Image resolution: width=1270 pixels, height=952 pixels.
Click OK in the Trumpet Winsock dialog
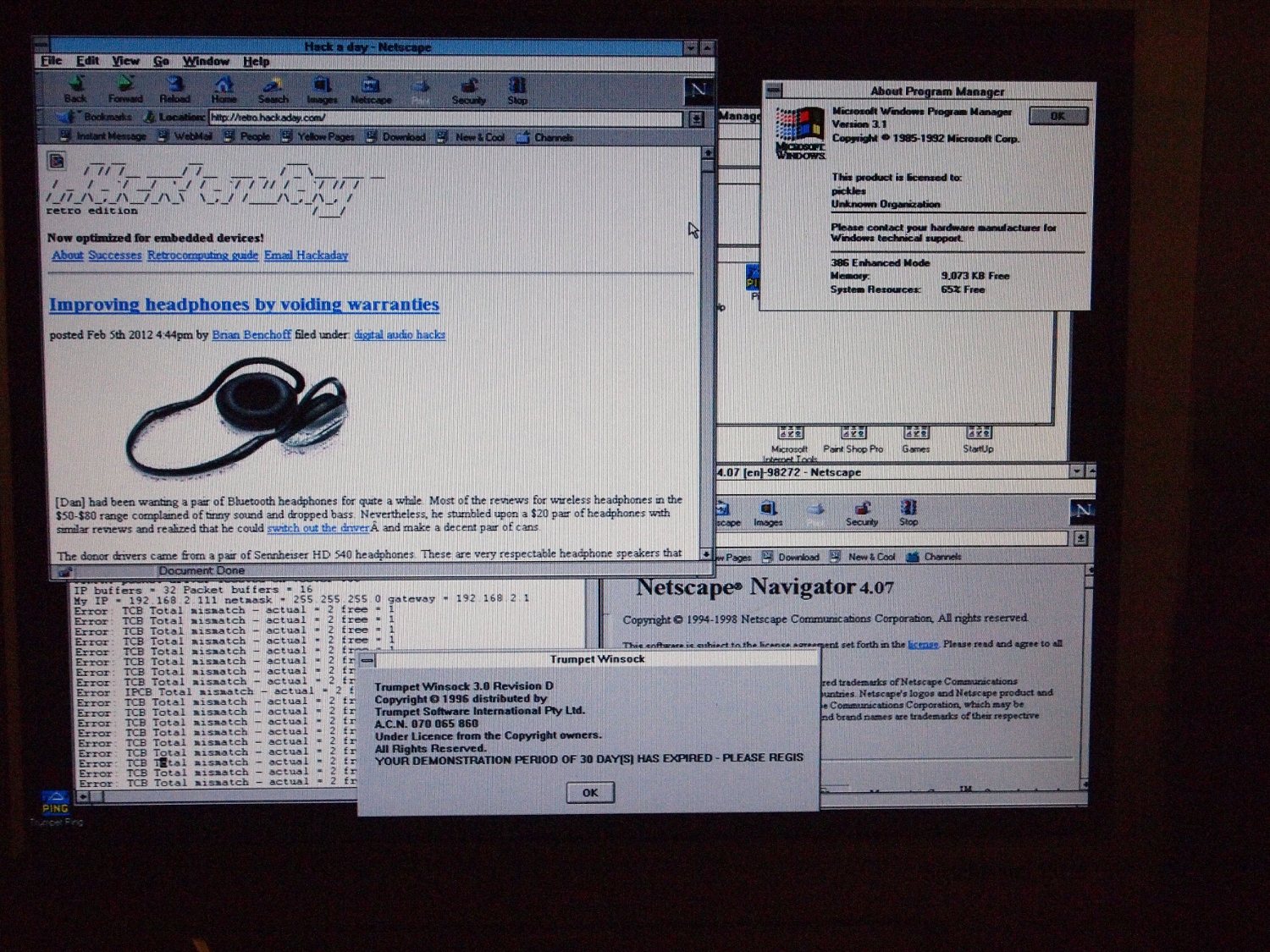590,793
